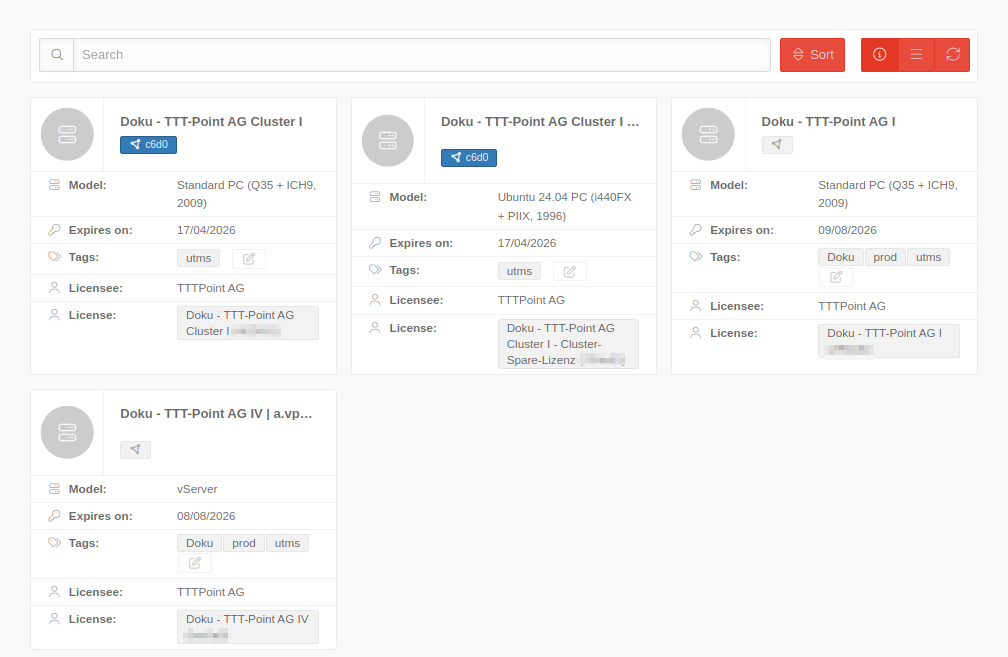Select 'Doku' tag on AG IV card
1008x657 pixels.
point(200,543)
